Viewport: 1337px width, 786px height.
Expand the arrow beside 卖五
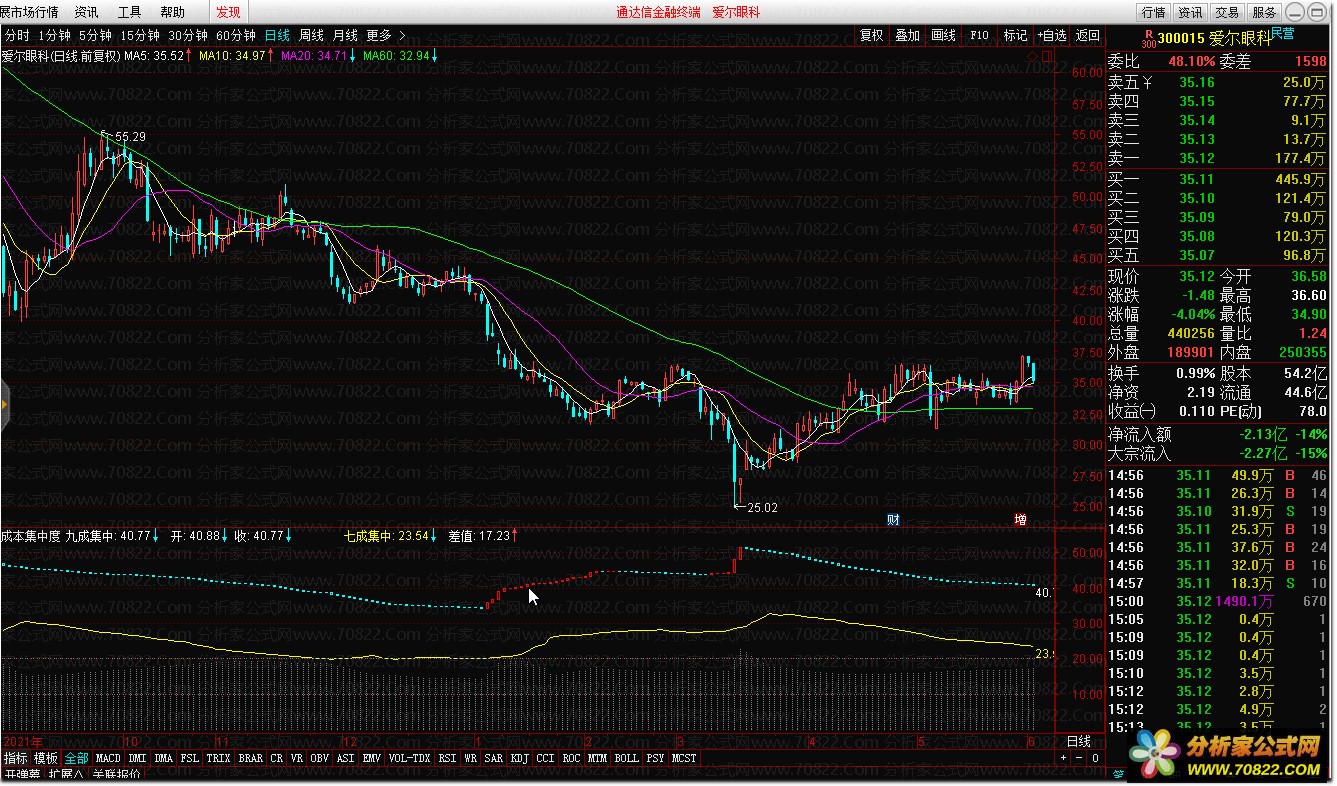(x=1149, y=82)
